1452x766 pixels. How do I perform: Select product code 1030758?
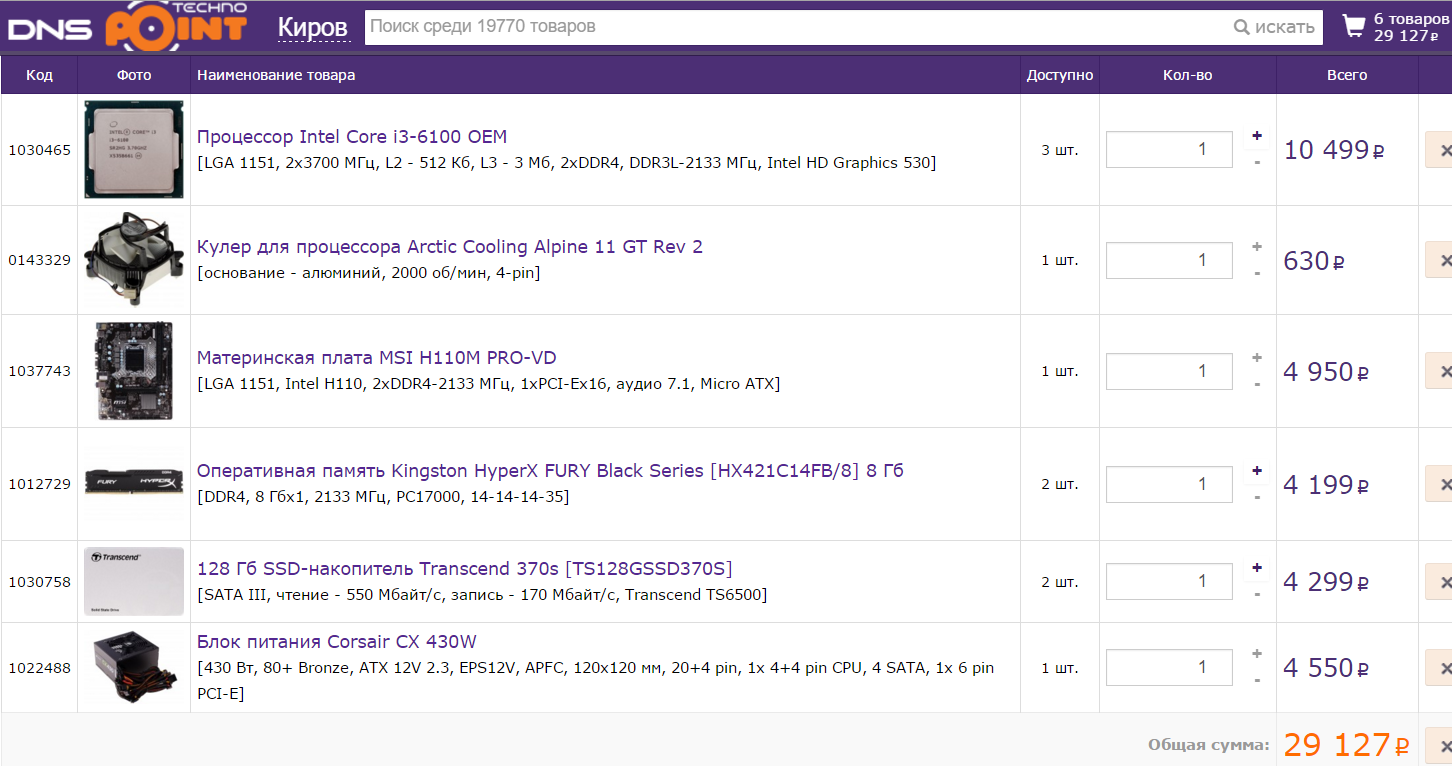40,582
